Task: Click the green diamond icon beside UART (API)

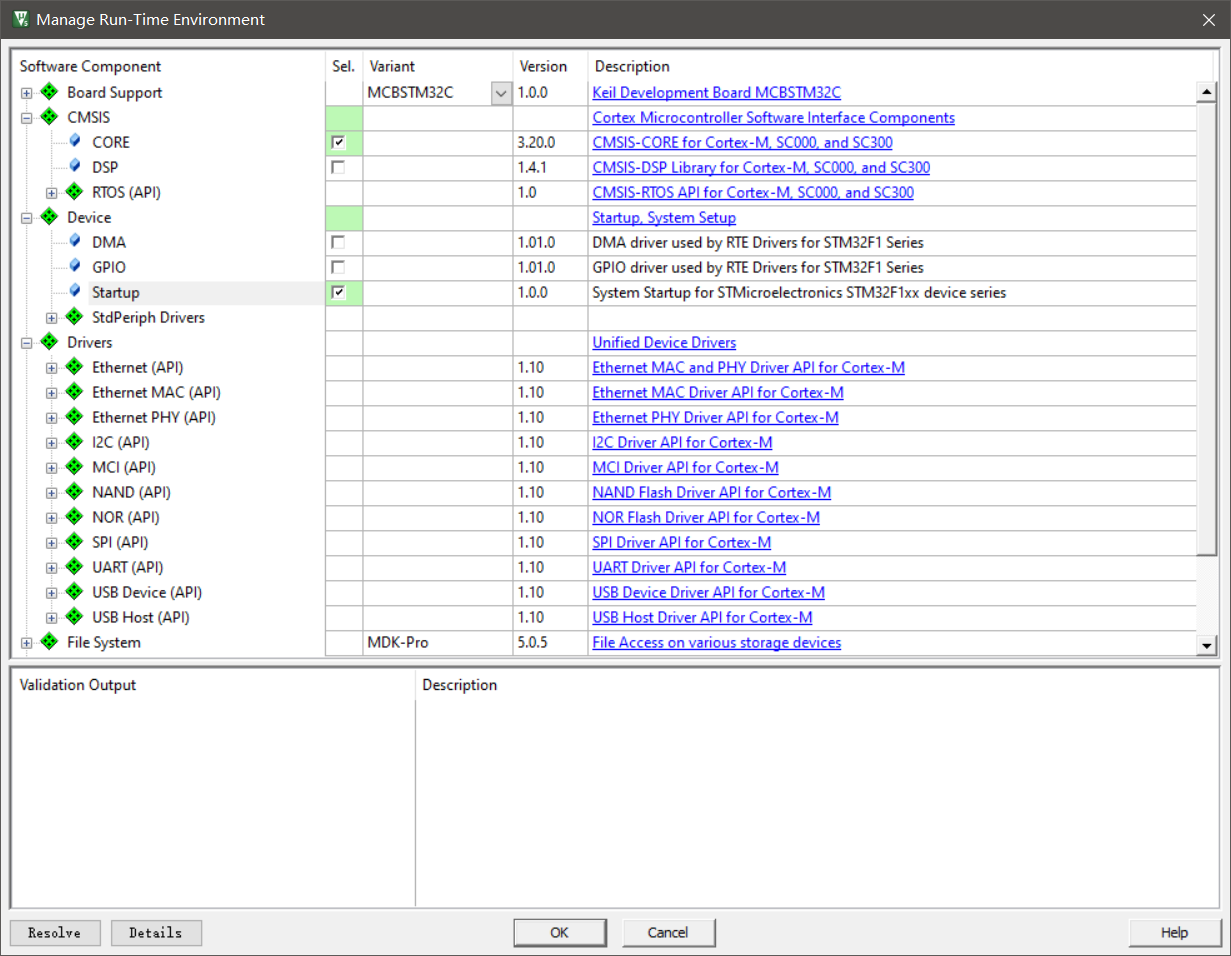Action: (x=74, y=567)
